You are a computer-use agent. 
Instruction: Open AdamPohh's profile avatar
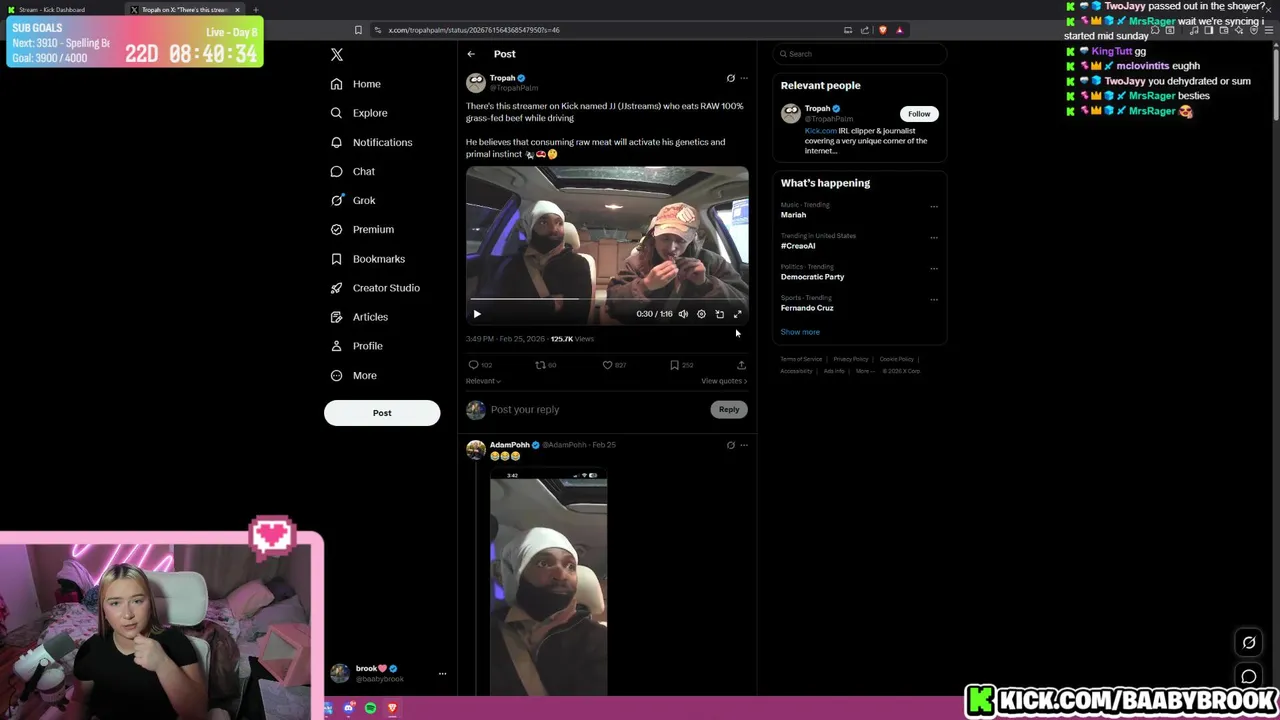[476, 450]
